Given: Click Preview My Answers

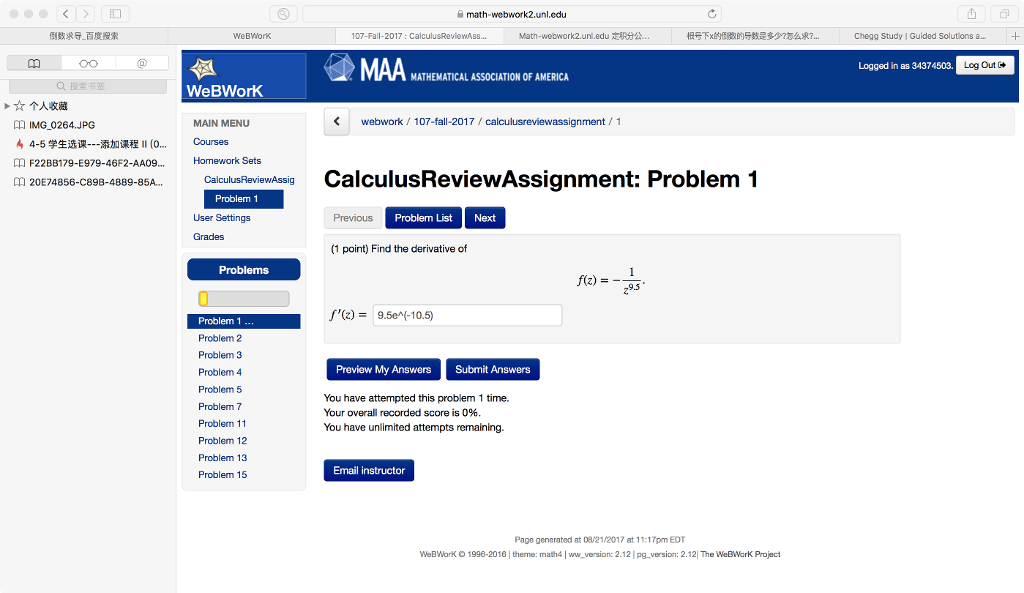Looking at the screenshot, I should point(383,369).
